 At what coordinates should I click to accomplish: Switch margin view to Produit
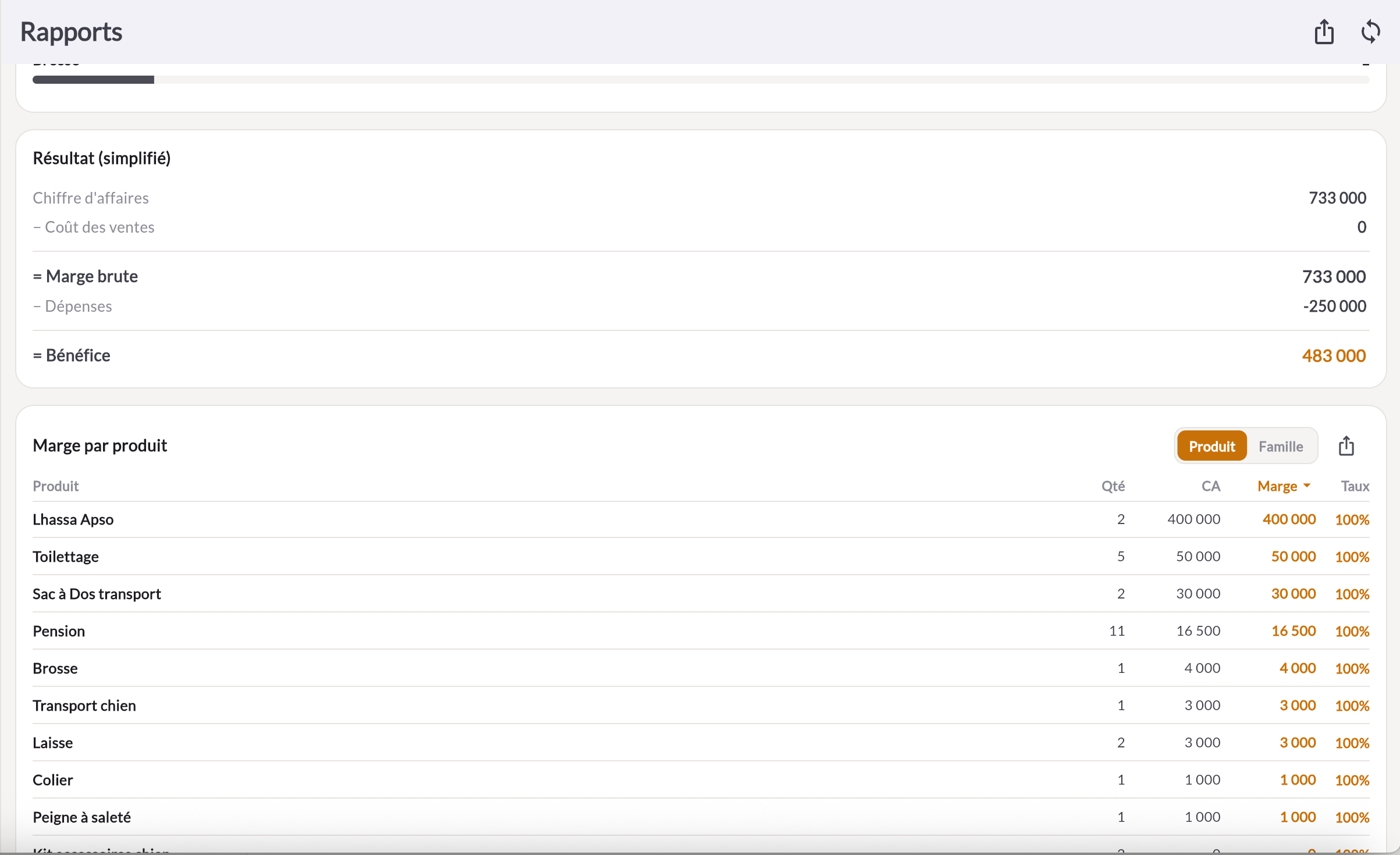(1211, 446)
